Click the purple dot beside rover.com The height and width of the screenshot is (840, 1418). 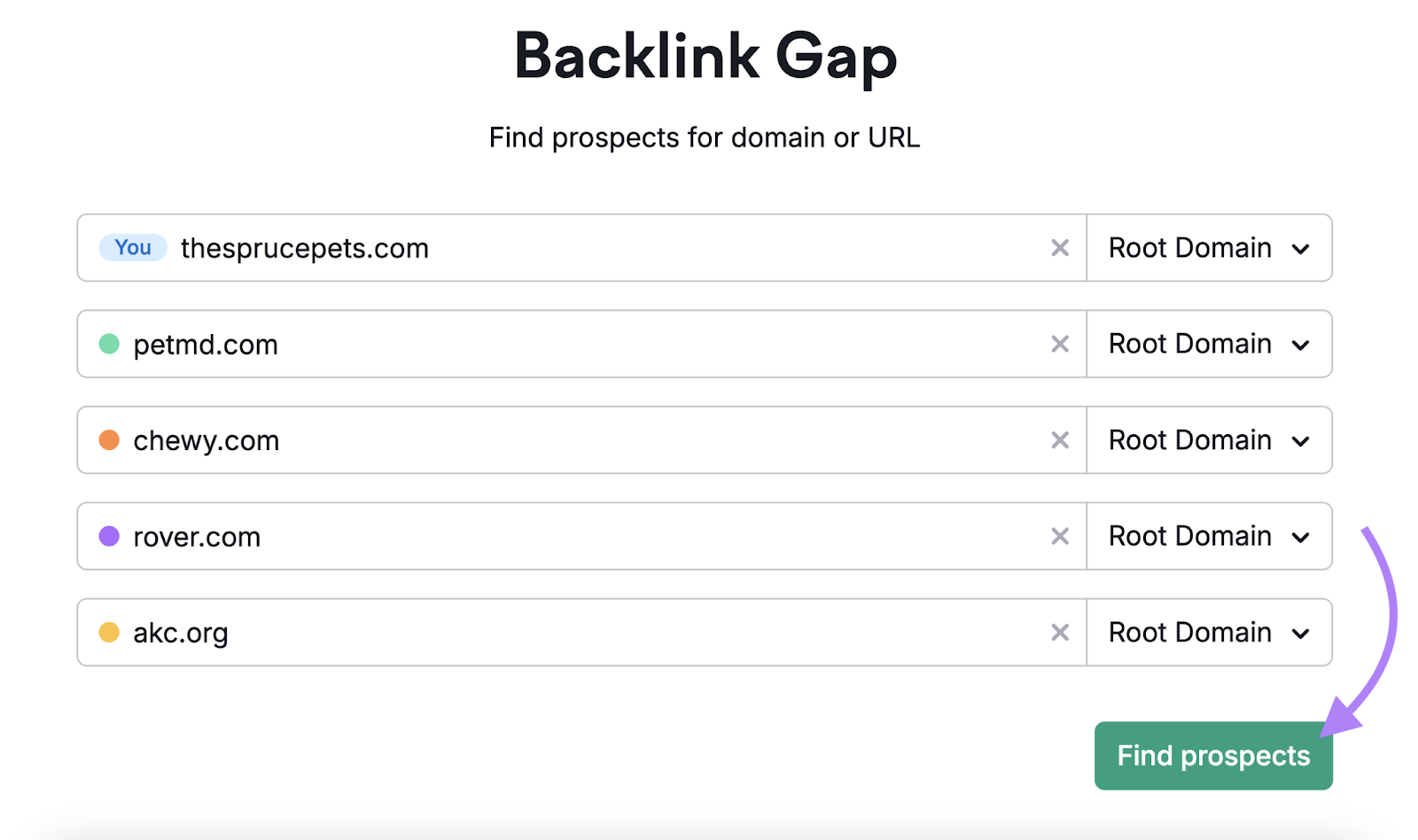[x=109, y=536]
